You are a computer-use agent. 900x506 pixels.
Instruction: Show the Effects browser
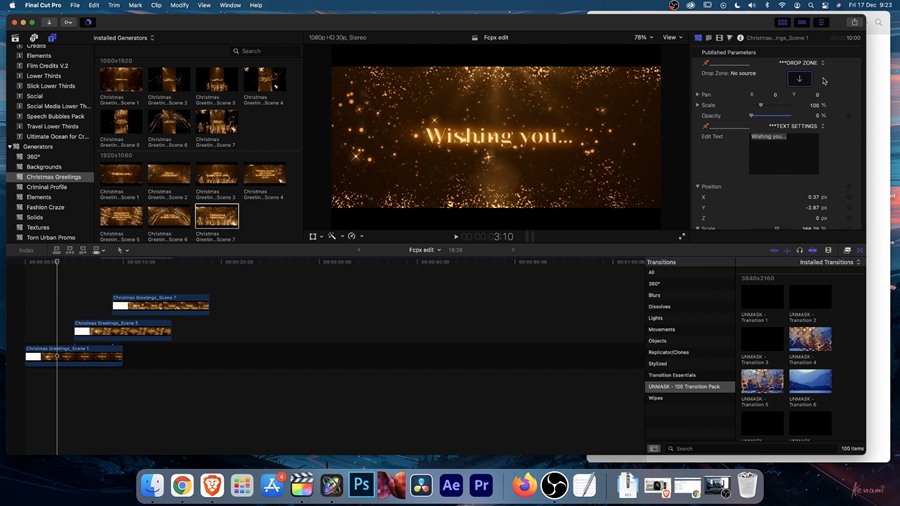click(x=847, y=251)
